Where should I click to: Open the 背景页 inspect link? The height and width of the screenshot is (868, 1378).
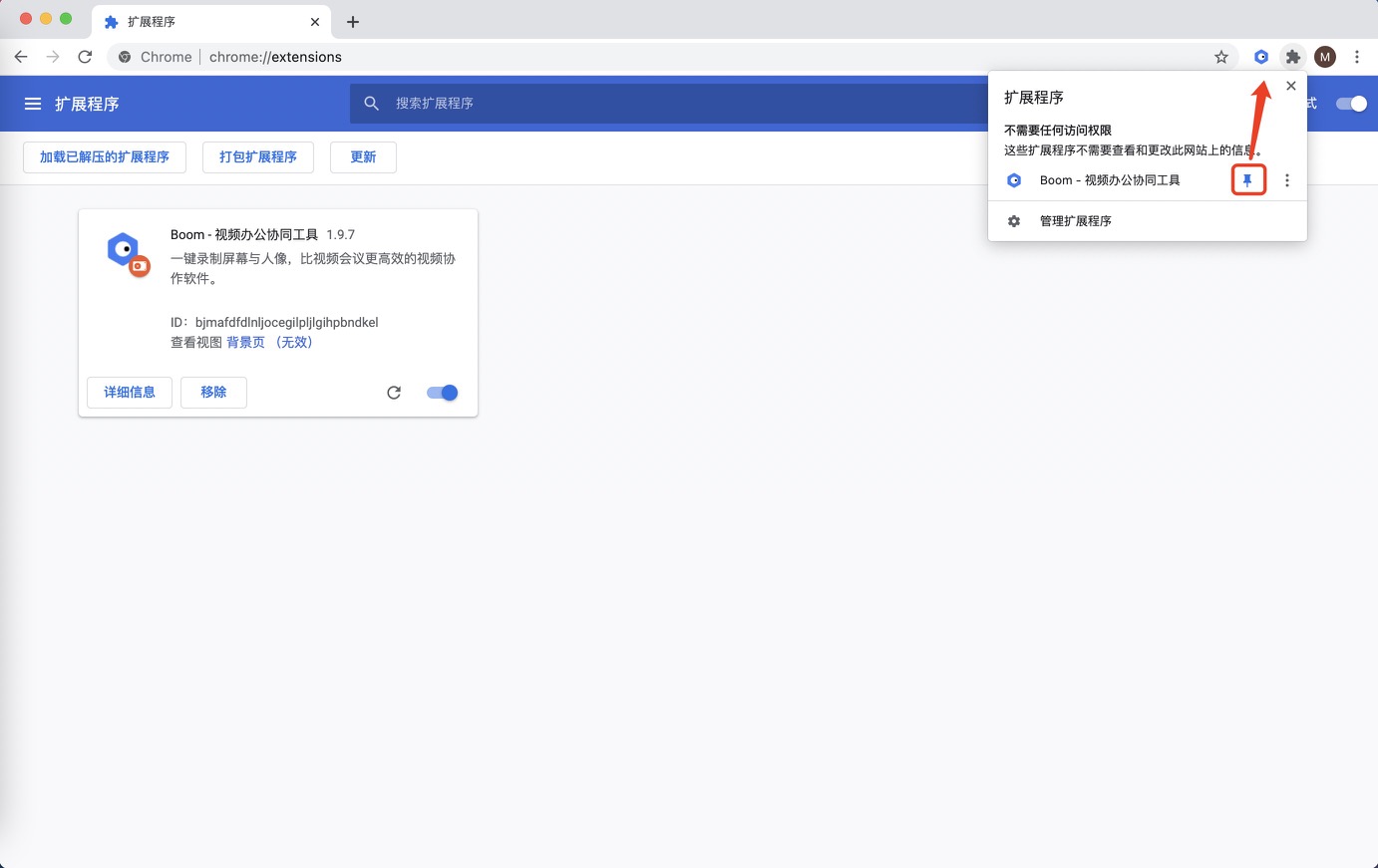(245, 342)
